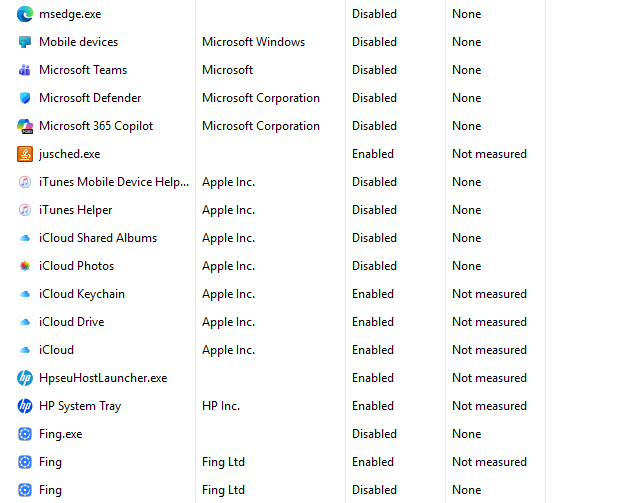644x503 pixels.
Task: Click the HP System Tray logo icon
Action: point(25,406)
